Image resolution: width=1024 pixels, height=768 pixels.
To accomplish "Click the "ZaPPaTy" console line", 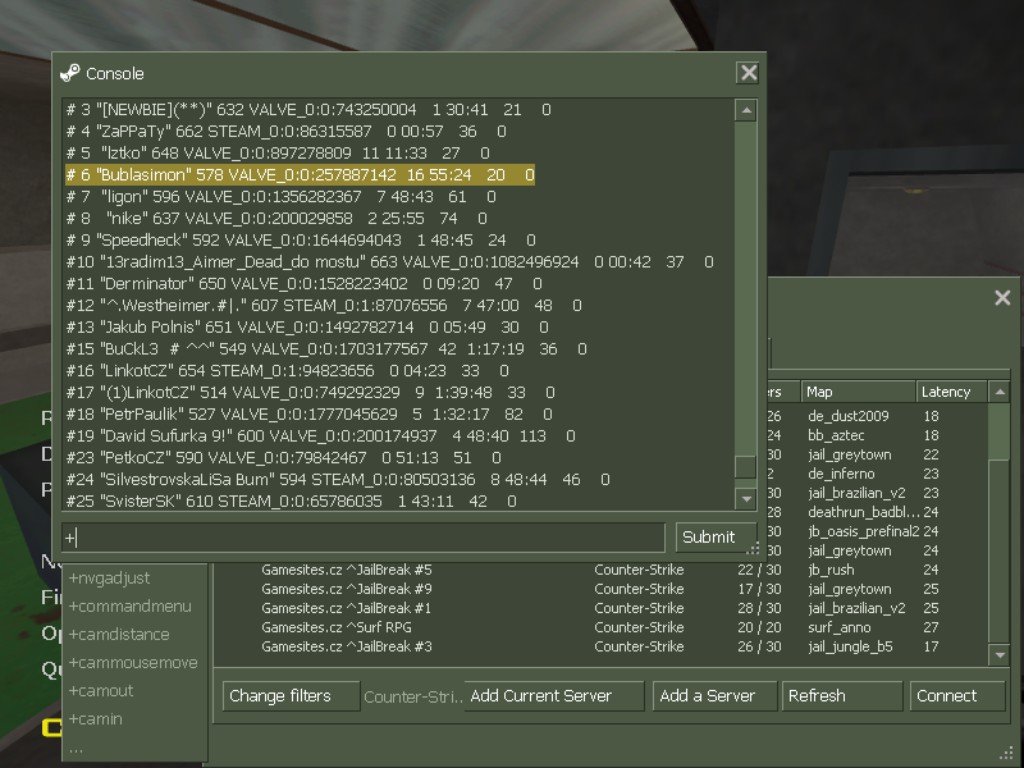I will [286, 131].
